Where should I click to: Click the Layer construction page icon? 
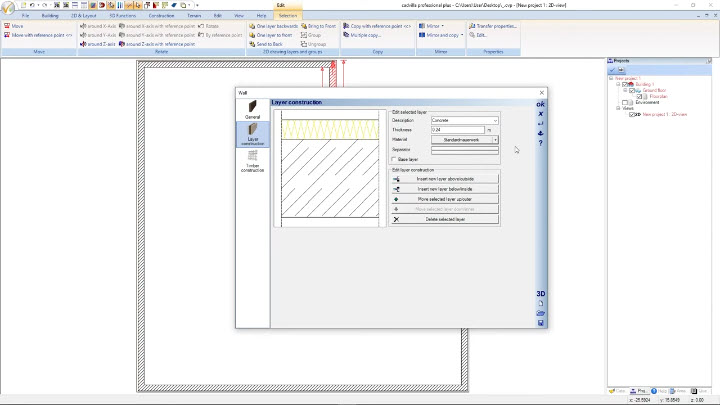coord(252,132)
